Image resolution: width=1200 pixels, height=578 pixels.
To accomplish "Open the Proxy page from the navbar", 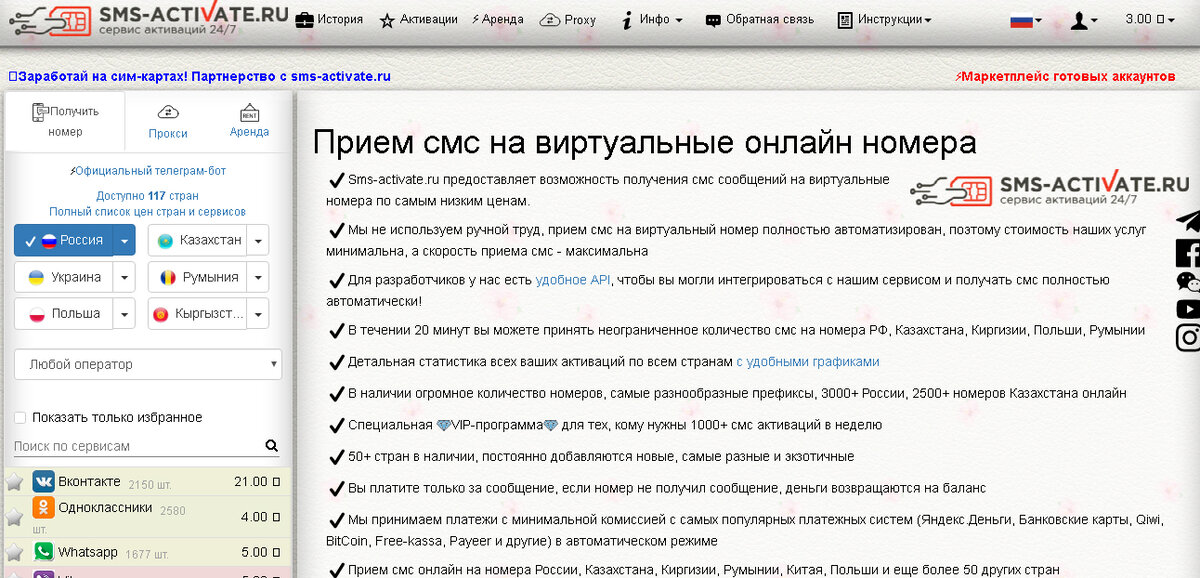I will (x=567, y=19).
